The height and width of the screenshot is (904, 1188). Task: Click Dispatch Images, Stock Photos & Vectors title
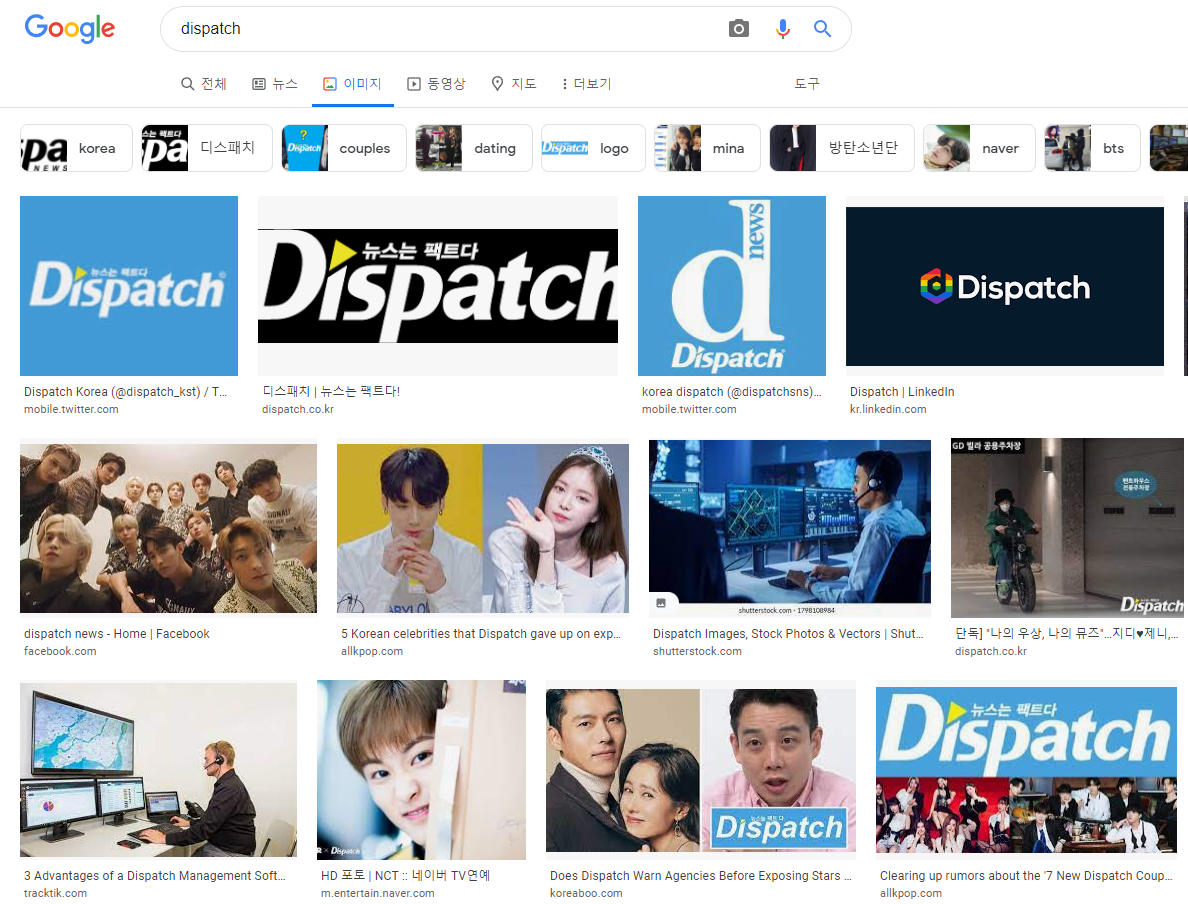pos(788,633)
